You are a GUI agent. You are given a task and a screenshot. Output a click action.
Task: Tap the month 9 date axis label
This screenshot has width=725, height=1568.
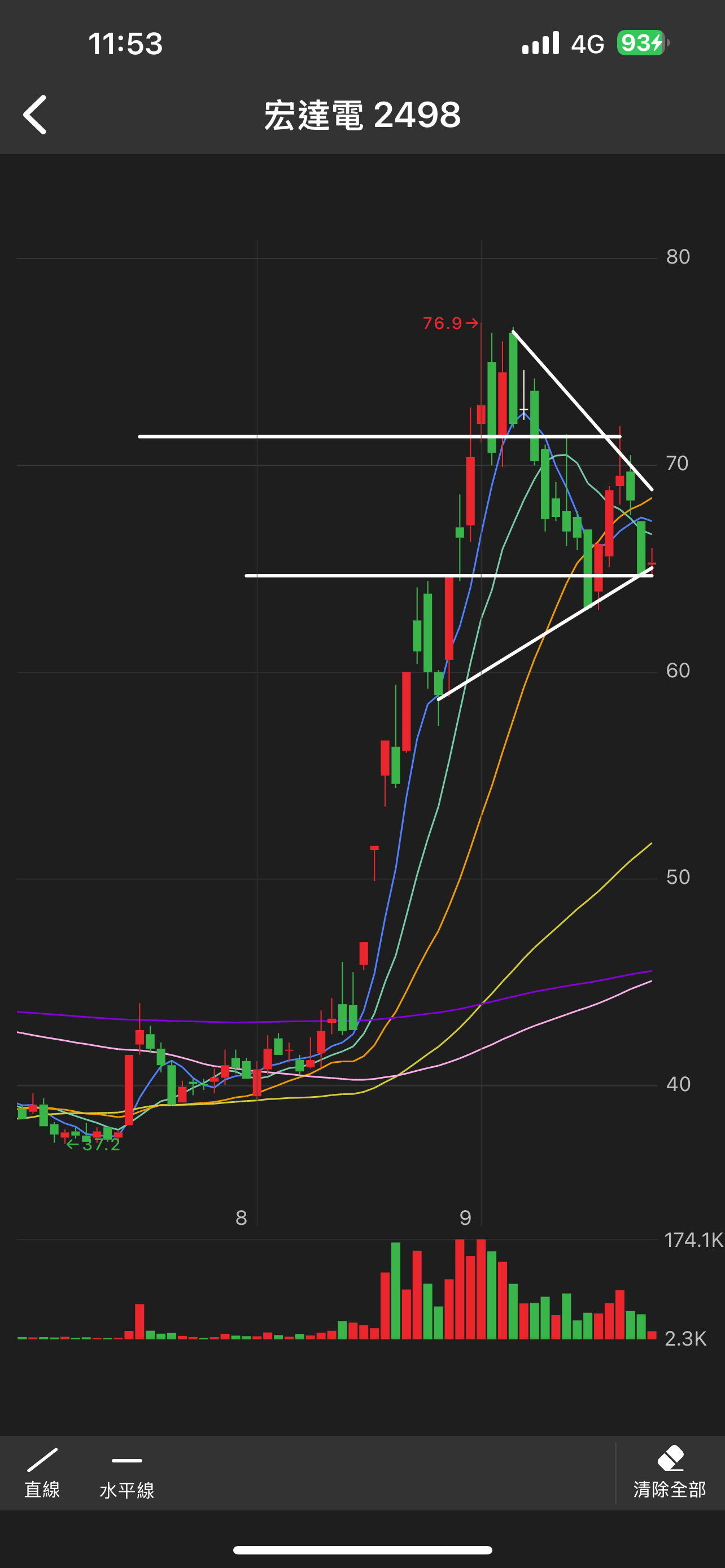(x=466, y=1218)
